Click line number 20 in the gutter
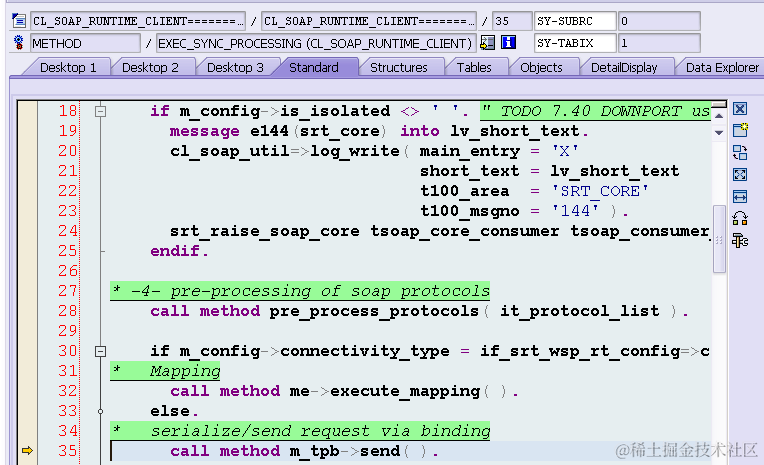 pyautogui.click(x=67, y=151)
